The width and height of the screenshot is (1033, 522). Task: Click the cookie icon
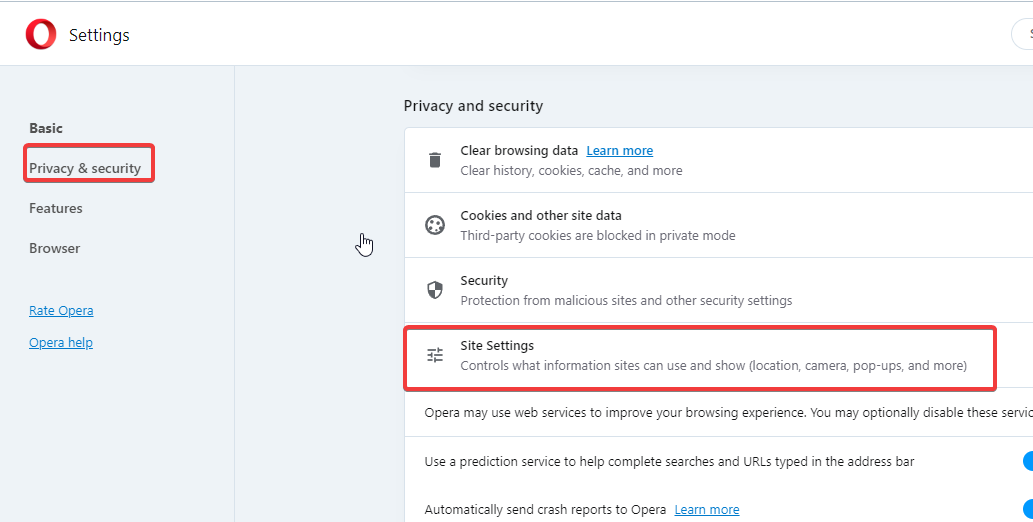click(435, 225)
